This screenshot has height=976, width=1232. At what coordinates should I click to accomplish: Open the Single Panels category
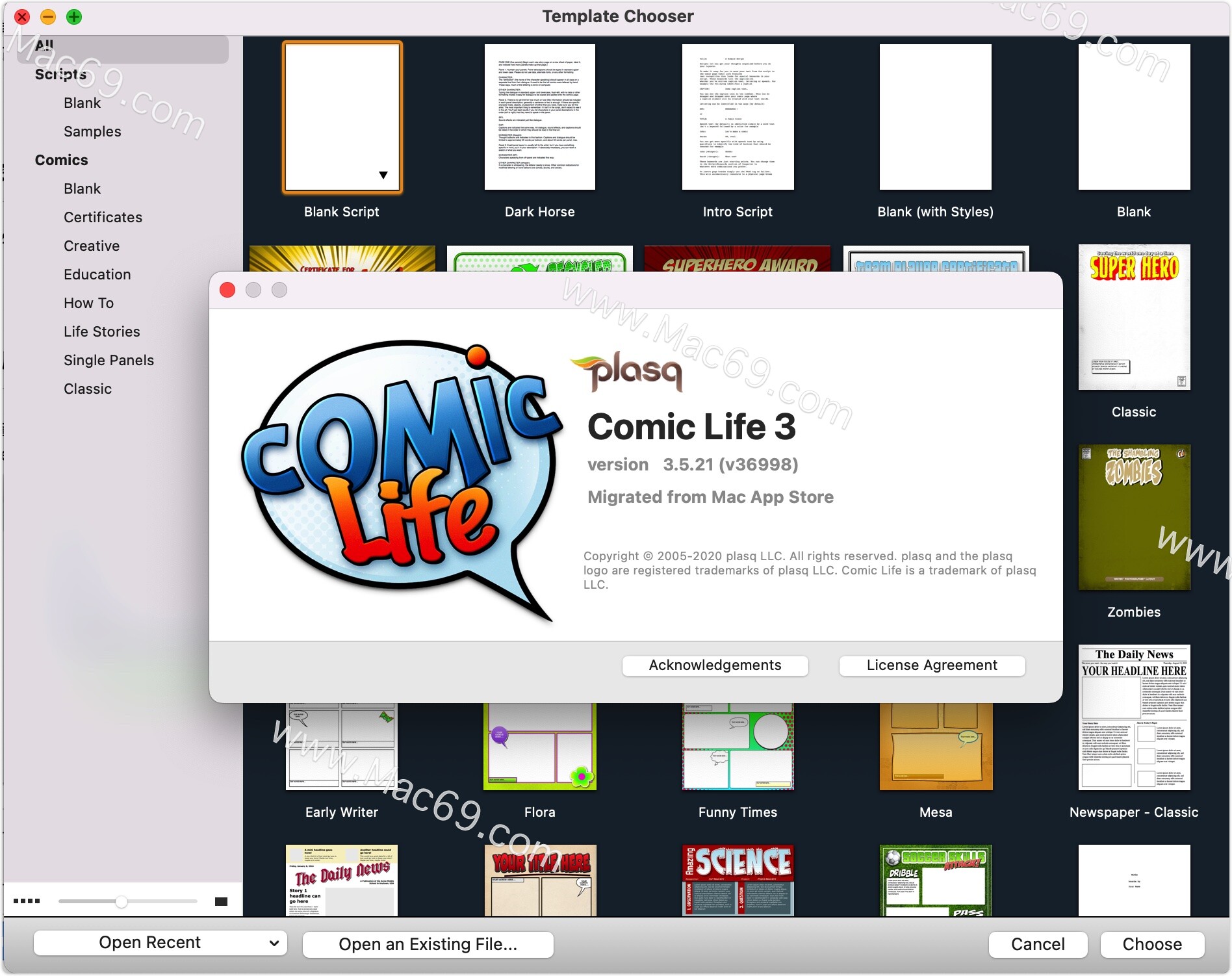[109, 360]
